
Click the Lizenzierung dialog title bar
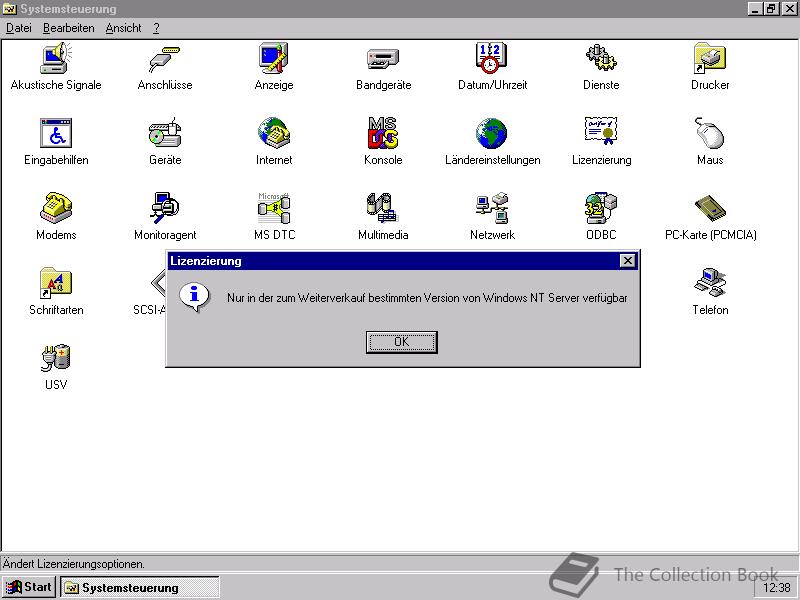[403, 261]
